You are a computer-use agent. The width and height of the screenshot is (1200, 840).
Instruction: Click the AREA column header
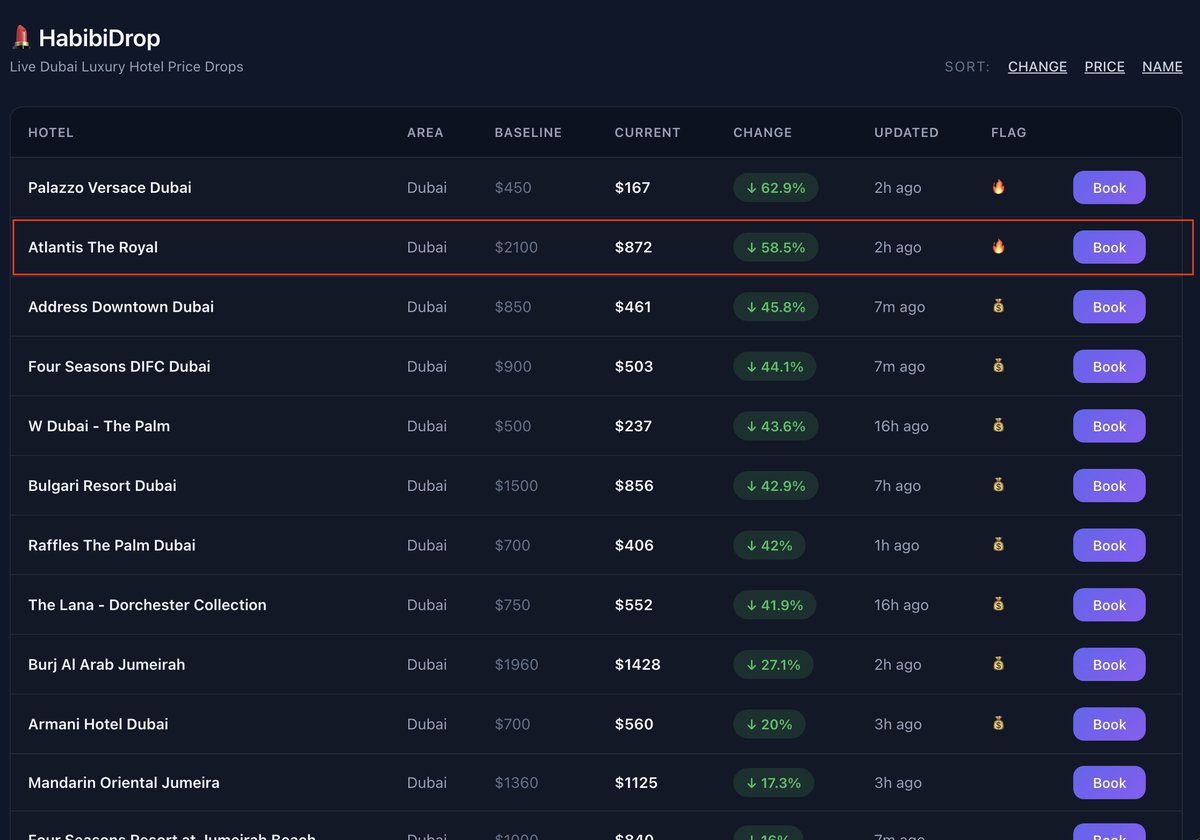(x=425, y=132)
